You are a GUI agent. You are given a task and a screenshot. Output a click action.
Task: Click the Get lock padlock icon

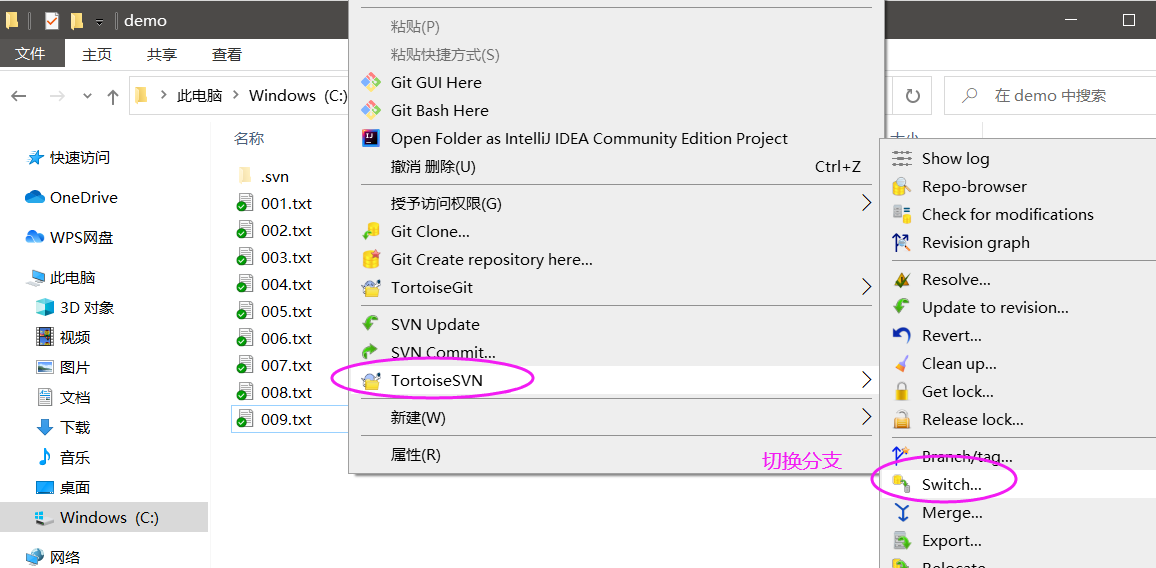click(x=902, y=391)
